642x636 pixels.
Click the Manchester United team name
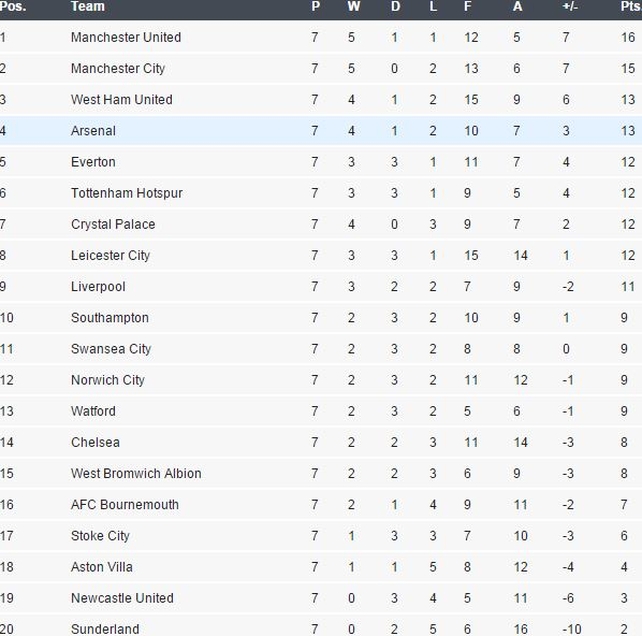click(126, 37)
